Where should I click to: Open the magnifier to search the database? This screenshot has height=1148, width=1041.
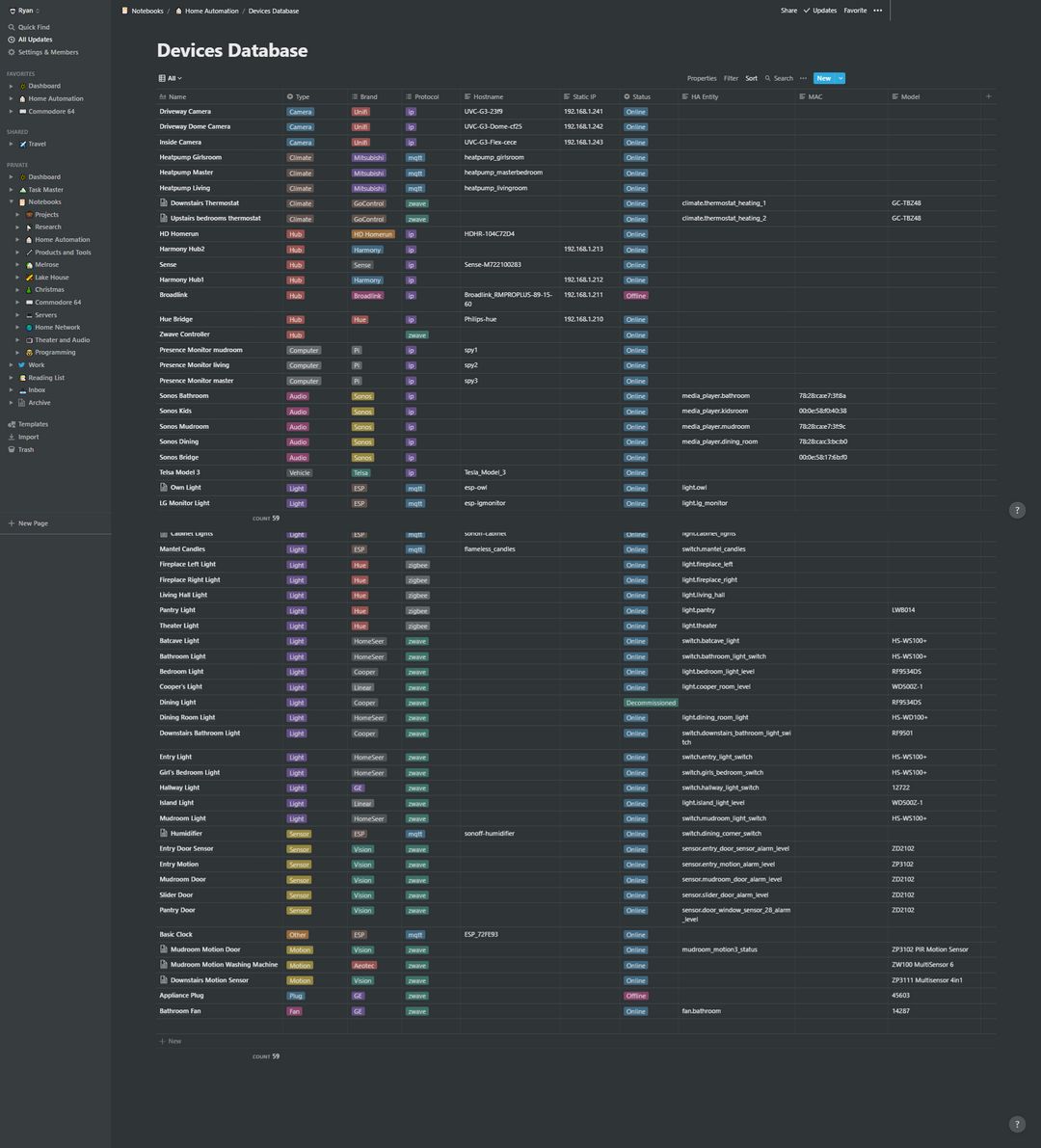pos(765,78)
